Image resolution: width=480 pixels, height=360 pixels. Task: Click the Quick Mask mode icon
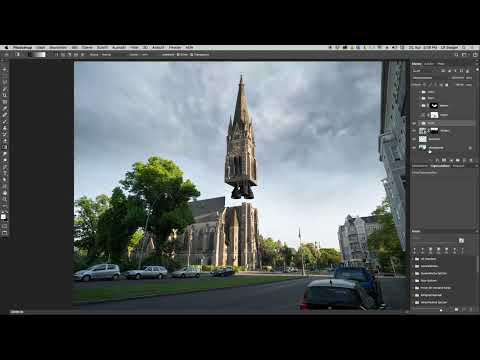pyautogui.click(x=5, y=226)
